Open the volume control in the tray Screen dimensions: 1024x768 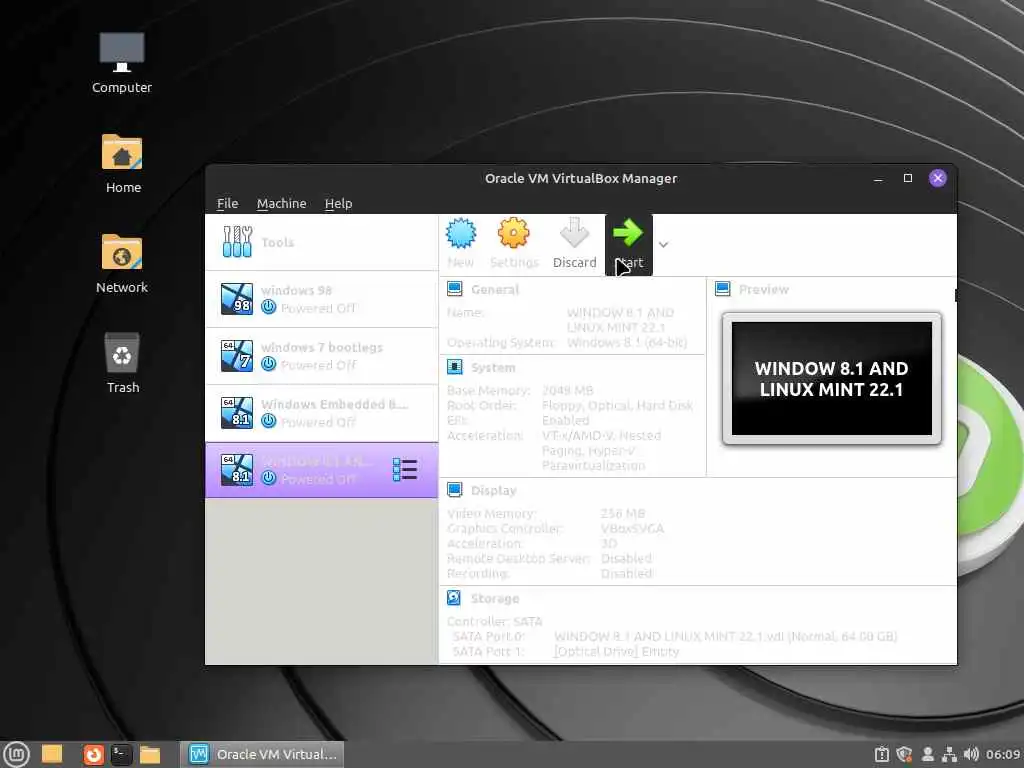[971, 754]
